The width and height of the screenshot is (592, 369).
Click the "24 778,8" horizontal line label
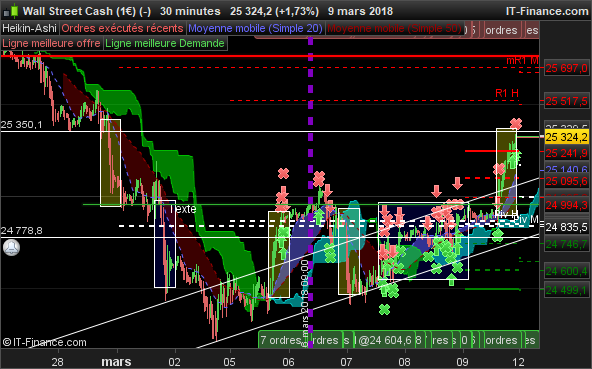point(22,230)
